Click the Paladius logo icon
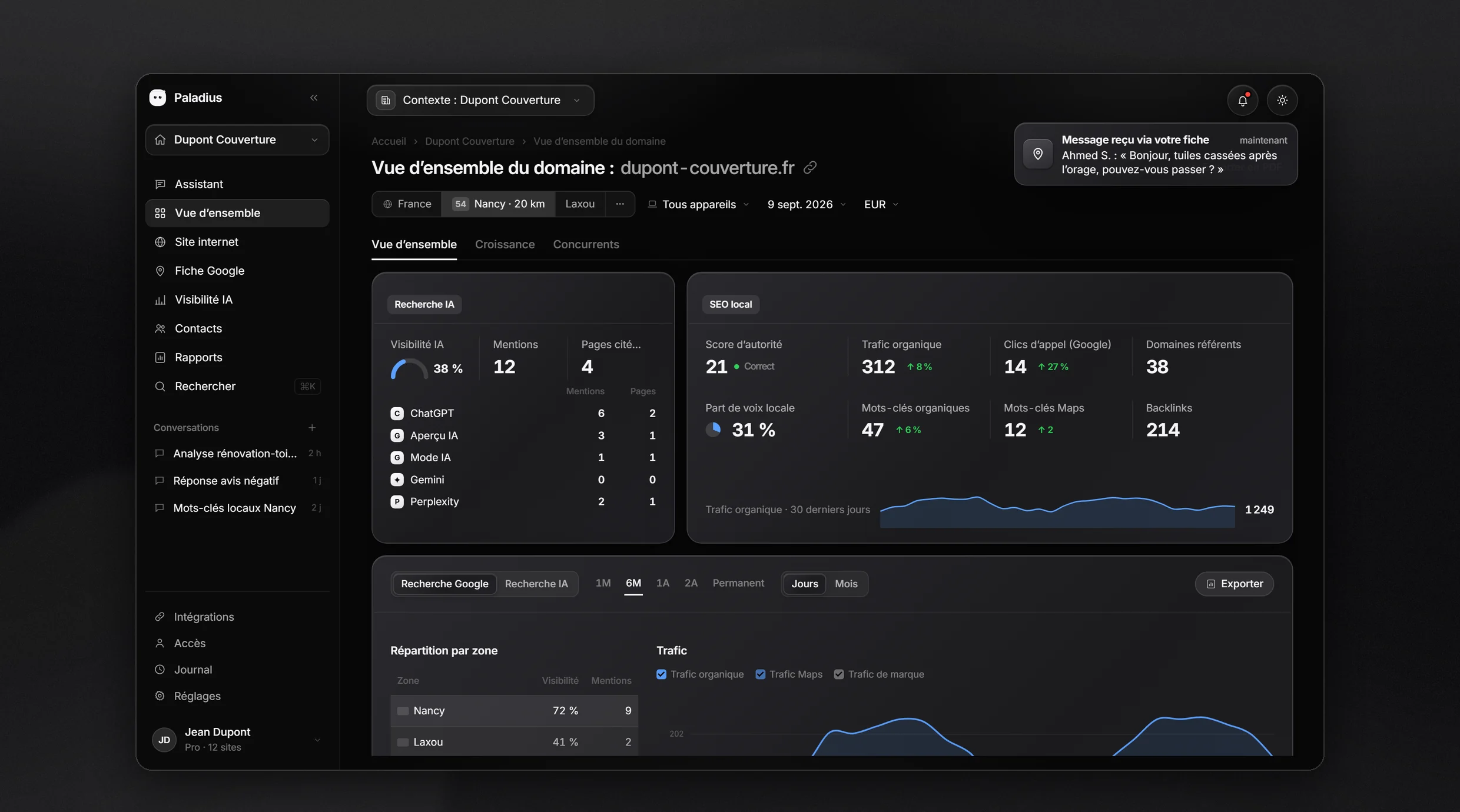Screen dimensions: 1460x812 [x=158, y=98]
